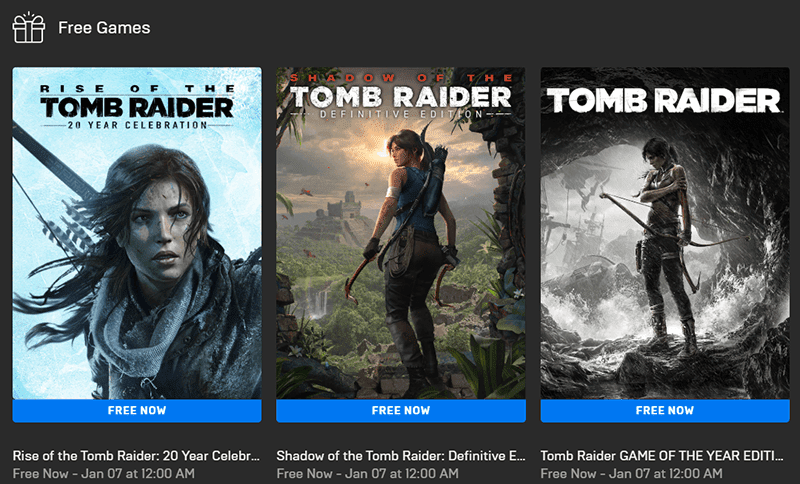Viewport: 800px width, 484px height.
Task: Claim Rise of the Tomb Raider via FREE NOW
Action: tap(137, 411)
